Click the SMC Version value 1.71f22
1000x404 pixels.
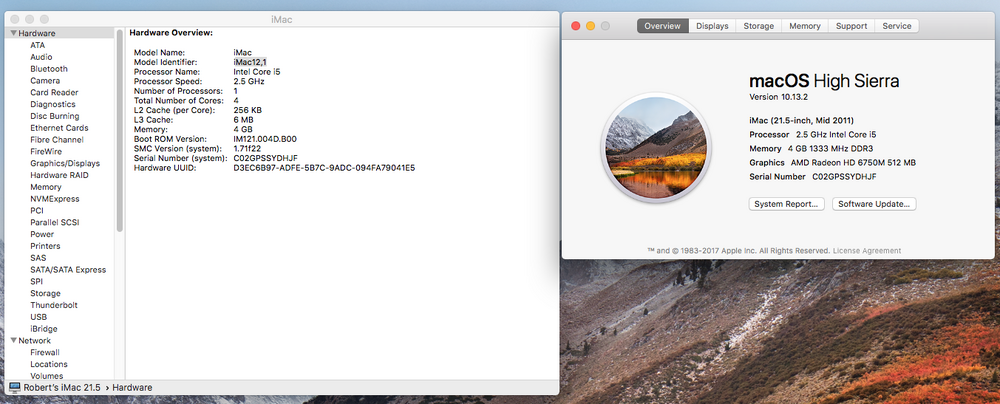point(247,148)
